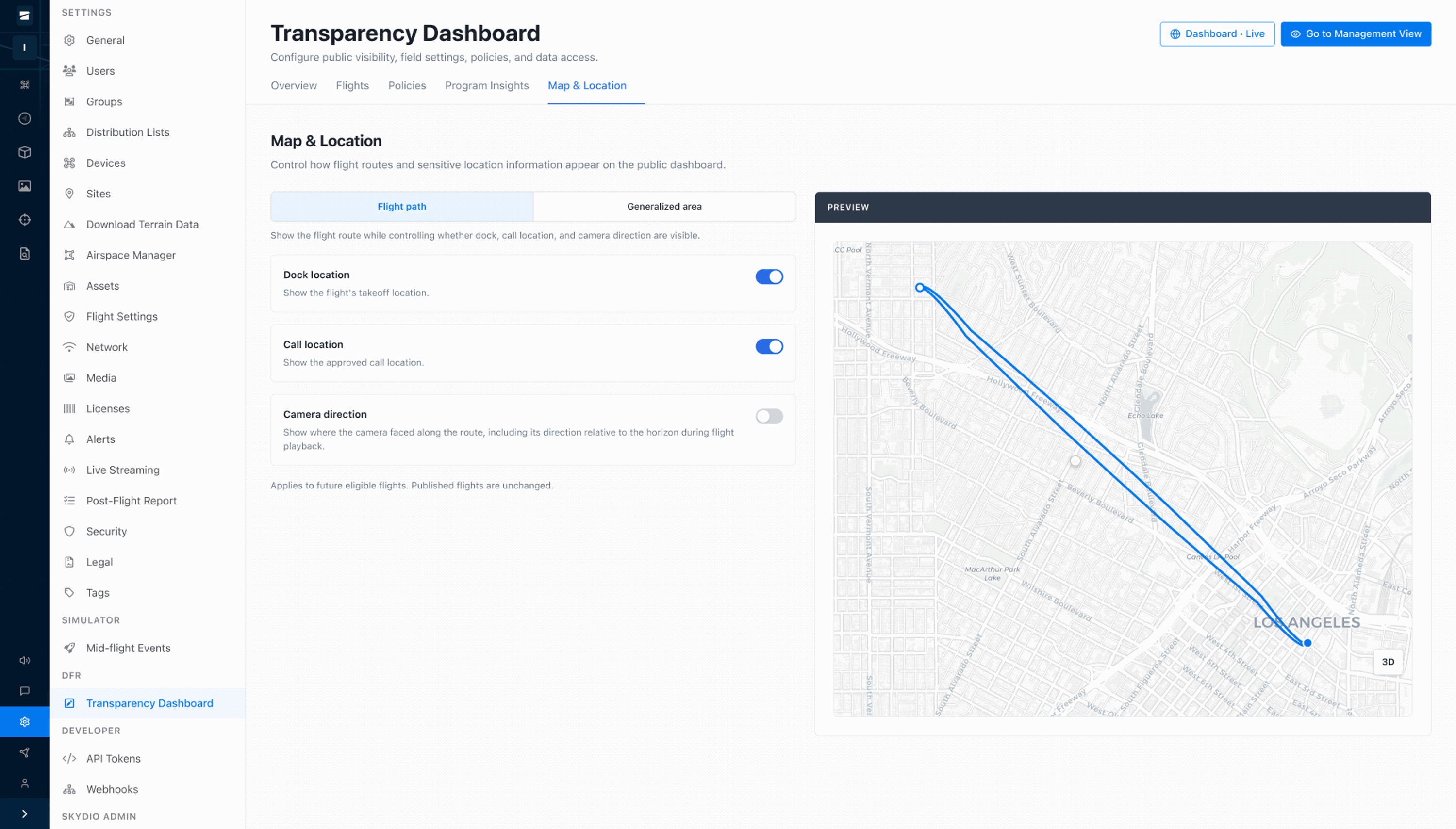
Task: Open Mid-flight Events simulator
Action: click(148, 649)
